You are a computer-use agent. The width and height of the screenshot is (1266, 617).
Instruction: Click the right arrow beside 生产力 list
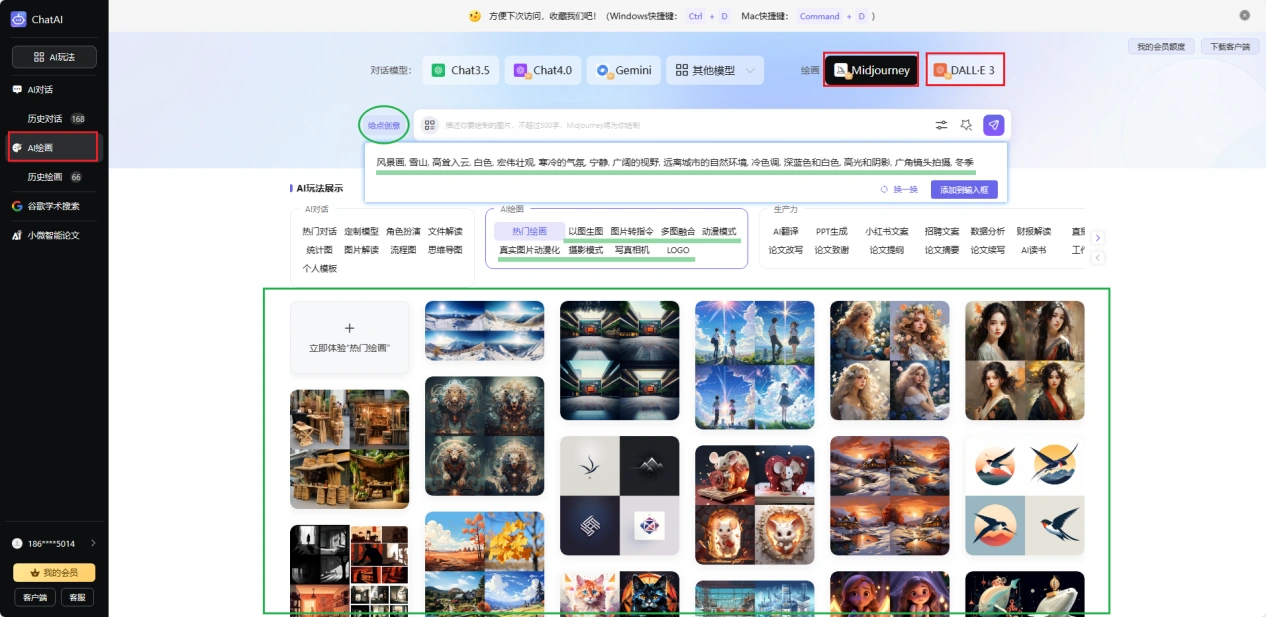[1097, 238]
